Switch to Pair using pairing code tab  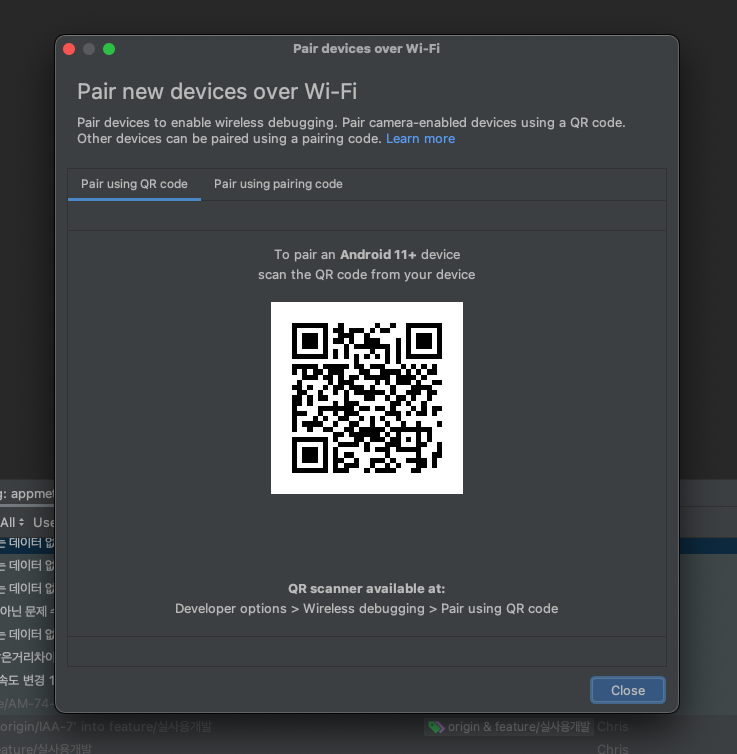pos(278,184)
